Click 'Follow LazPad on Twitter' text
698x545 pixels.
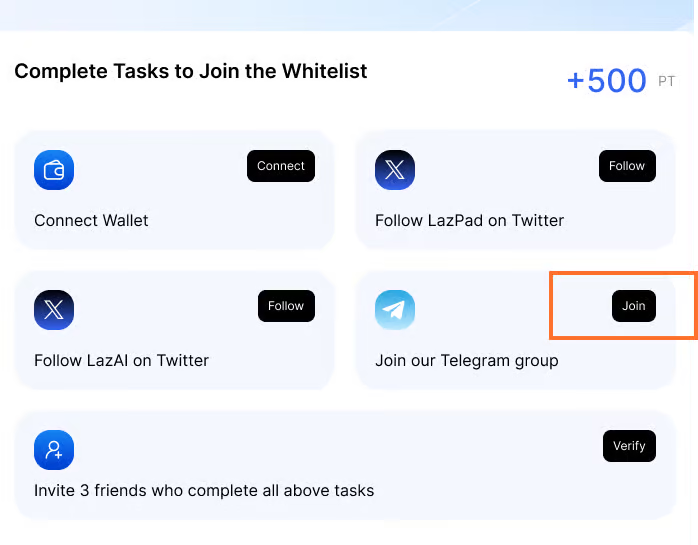pyautogui.click(x=469, y=220)
